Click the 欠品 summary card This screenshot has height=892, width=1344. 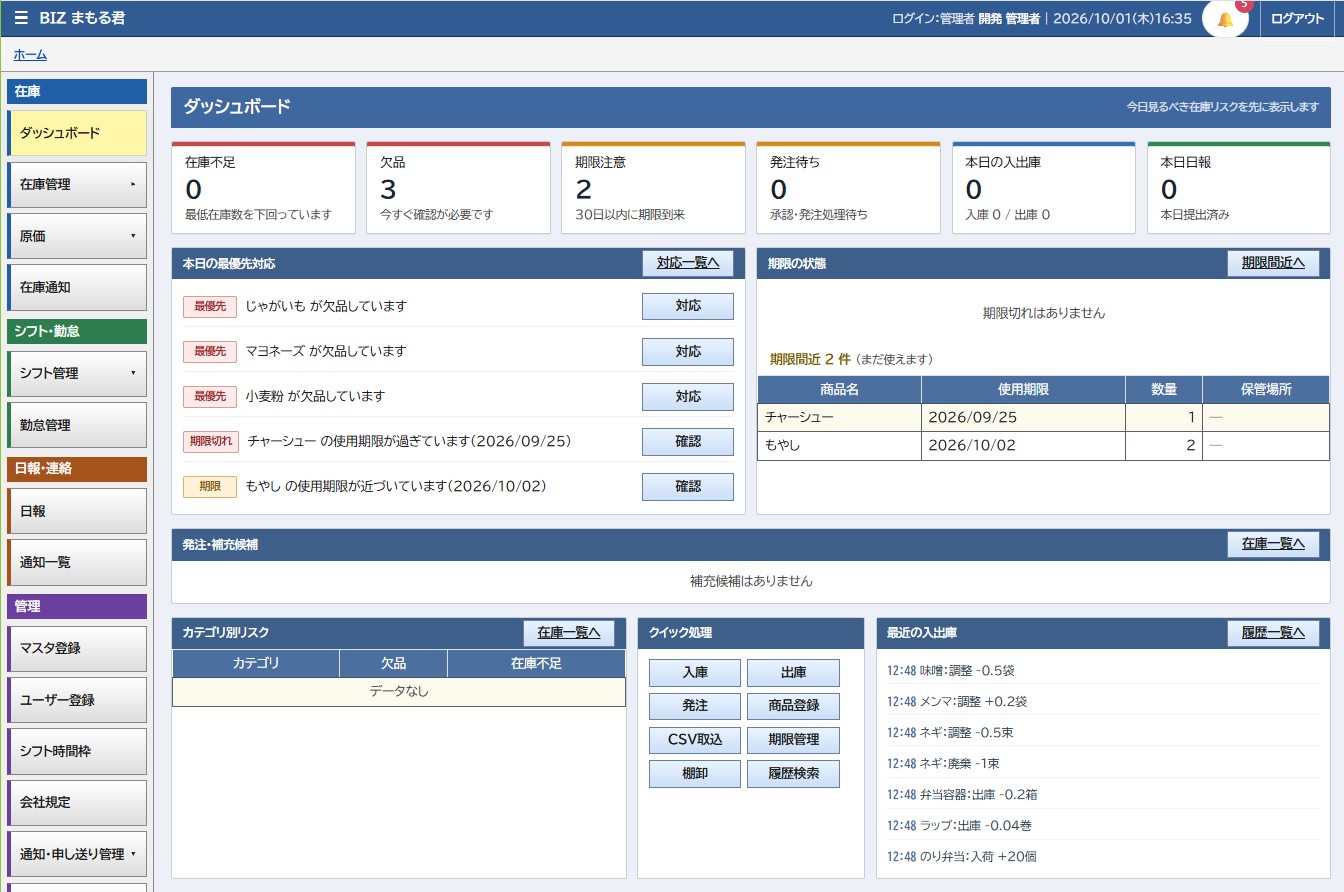pyautogui.click(x=458, y=188)
